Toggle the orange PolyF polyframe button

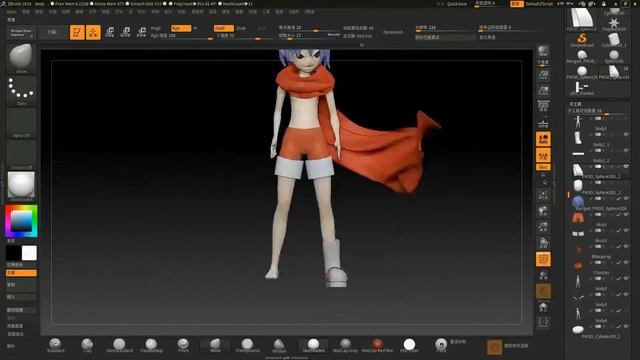(x=543, y=259)
